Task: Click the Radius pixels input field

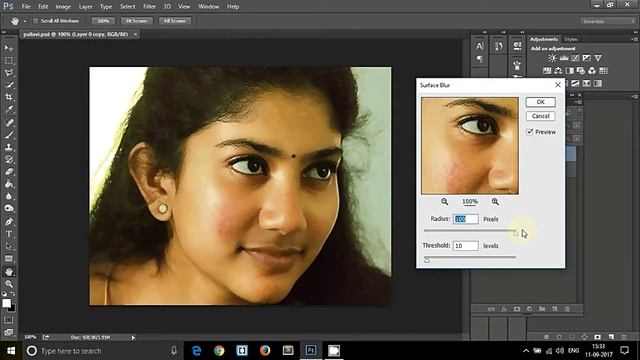Action: [465, 219]
